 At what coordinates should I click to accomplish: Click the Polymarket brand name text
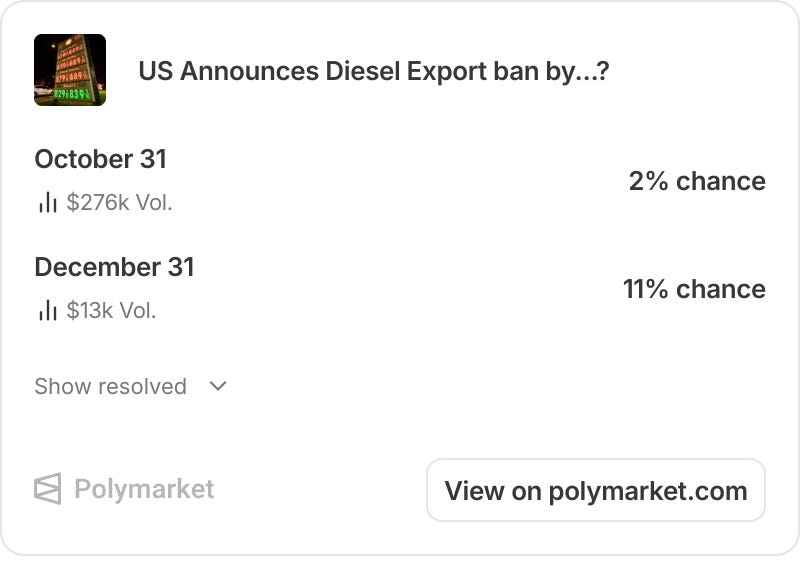tap(144, 489)
